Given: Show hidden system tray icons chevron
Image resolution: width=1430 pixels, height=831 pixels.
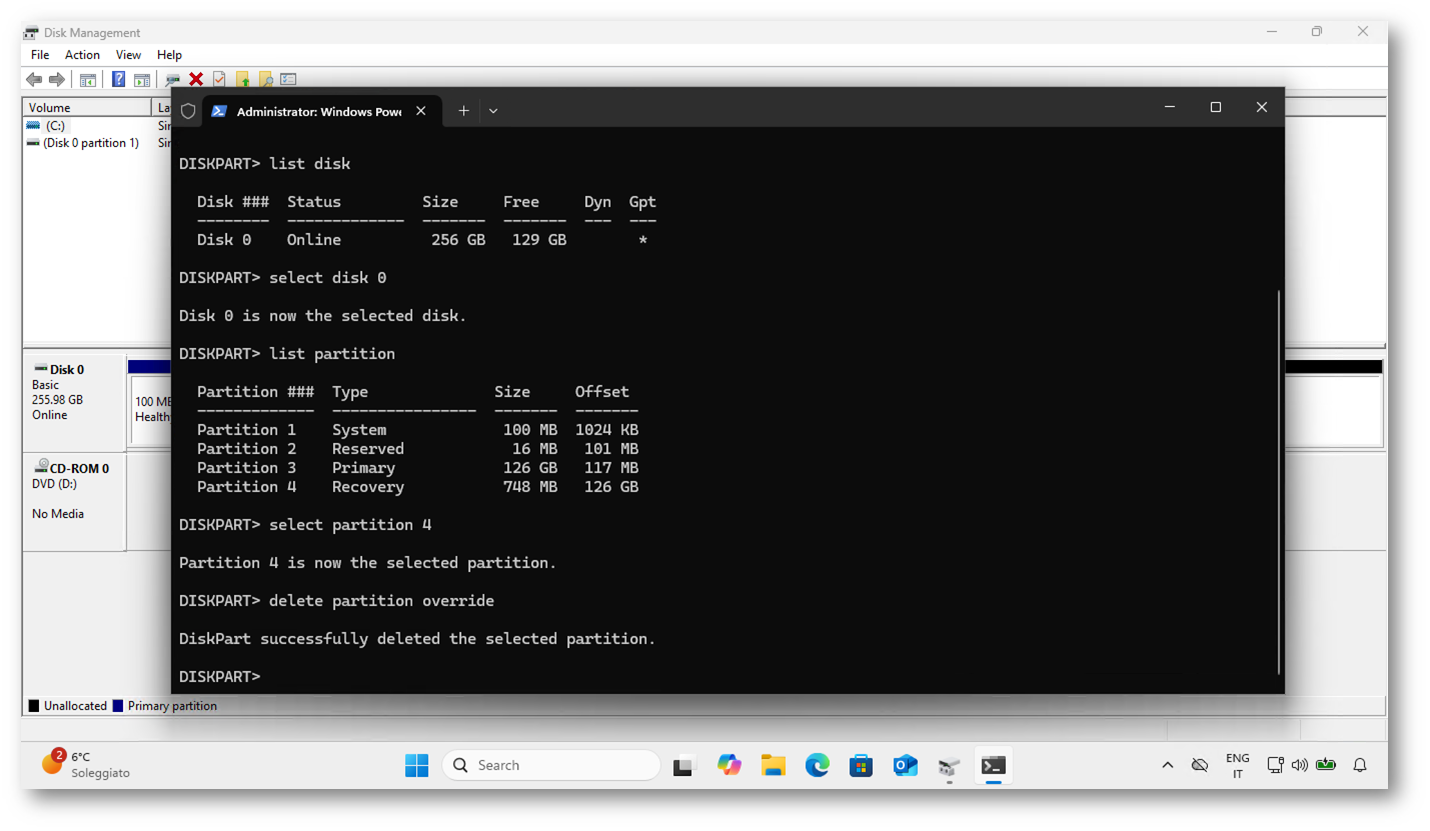Looking at the screenshot, I should coord(1167,765).
